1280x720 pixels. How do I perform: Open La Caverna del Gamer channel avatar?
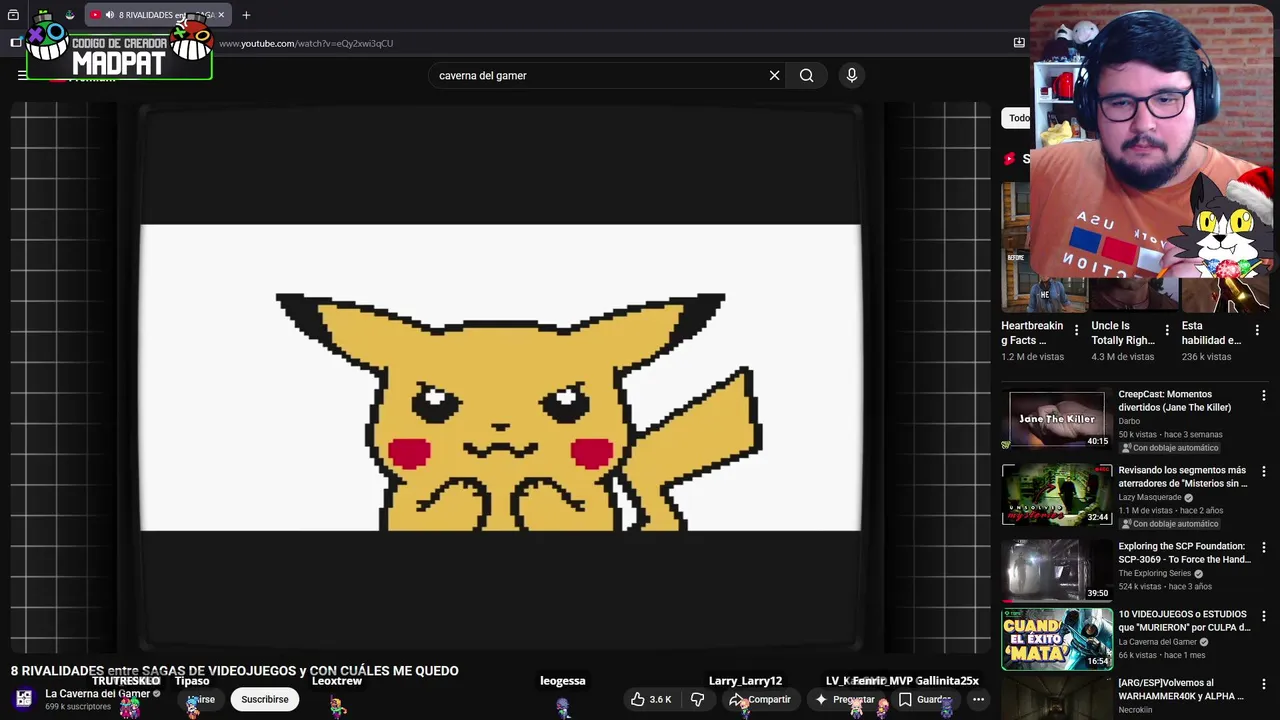tap(24, 699)
